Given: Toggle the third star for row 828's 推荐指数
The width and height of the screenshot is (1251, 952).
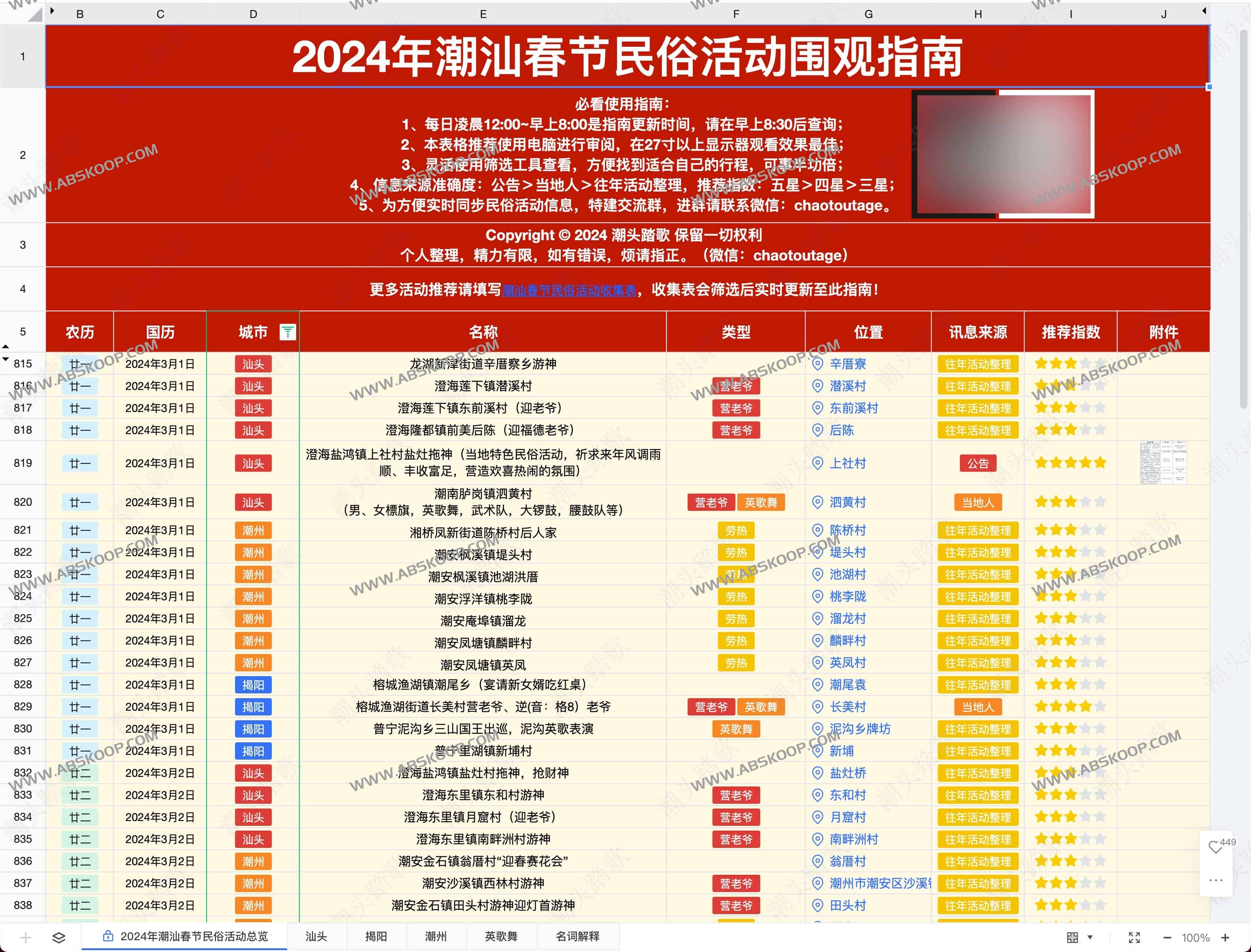Looking at the screenshot, I should click(x=1071, y=685).
